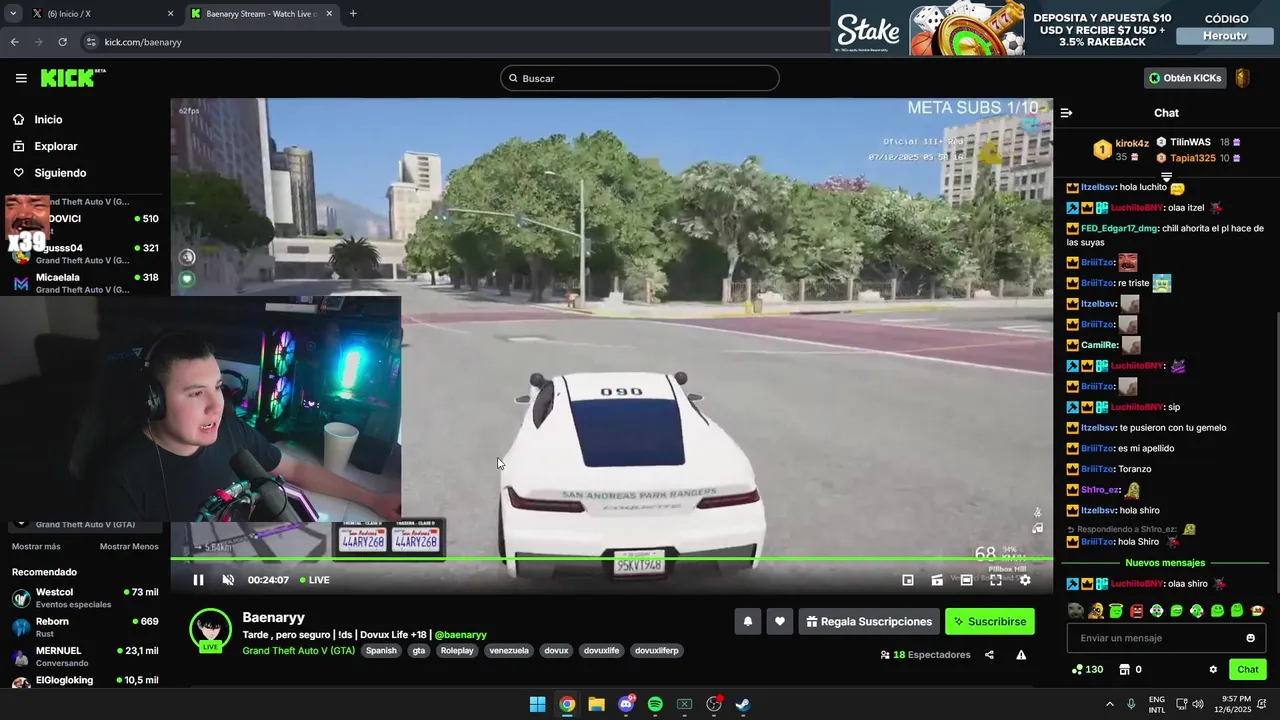This screenshot has width=1280, height=720.
Task: Open Grand Theft Auto V (GTA) category link
Action: [x=298, y=650]
